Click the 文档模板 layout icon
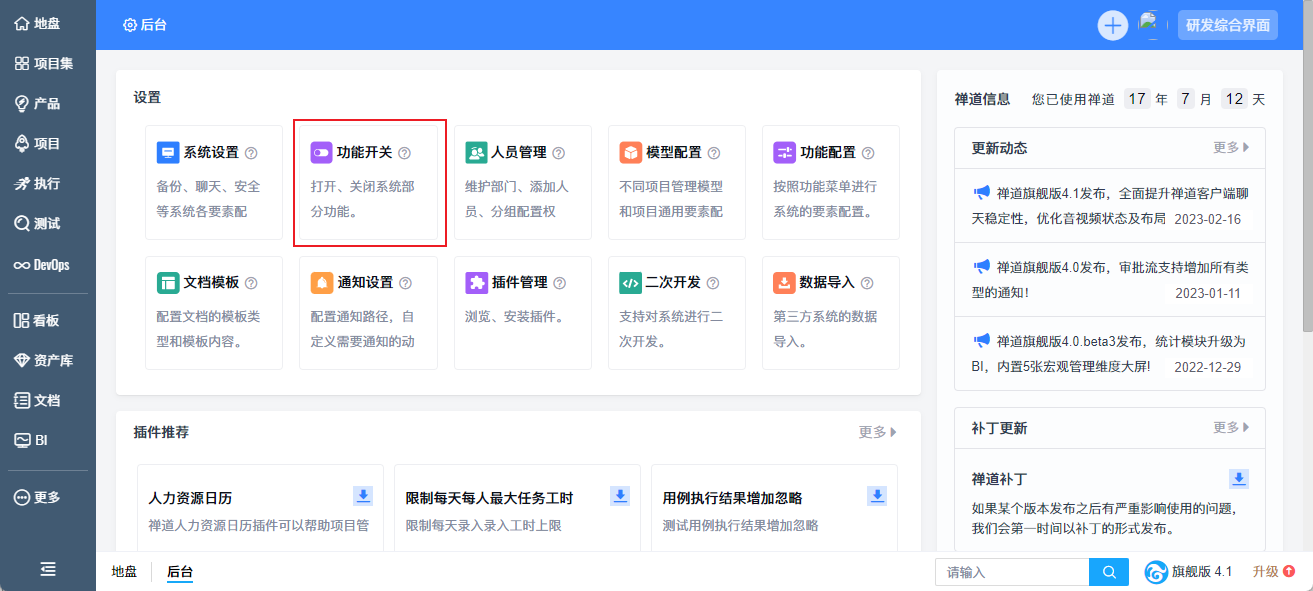This screenshot has width=1313, height=591. pyautogui.click(x=168, y=283)
